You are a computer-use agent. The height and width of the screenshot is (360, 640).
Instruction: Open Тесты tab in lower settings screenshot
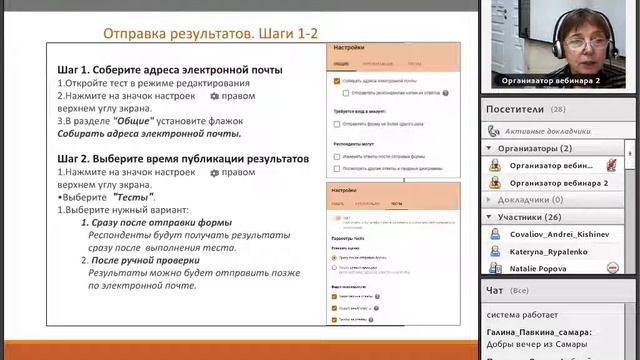(x=396, y=204)
